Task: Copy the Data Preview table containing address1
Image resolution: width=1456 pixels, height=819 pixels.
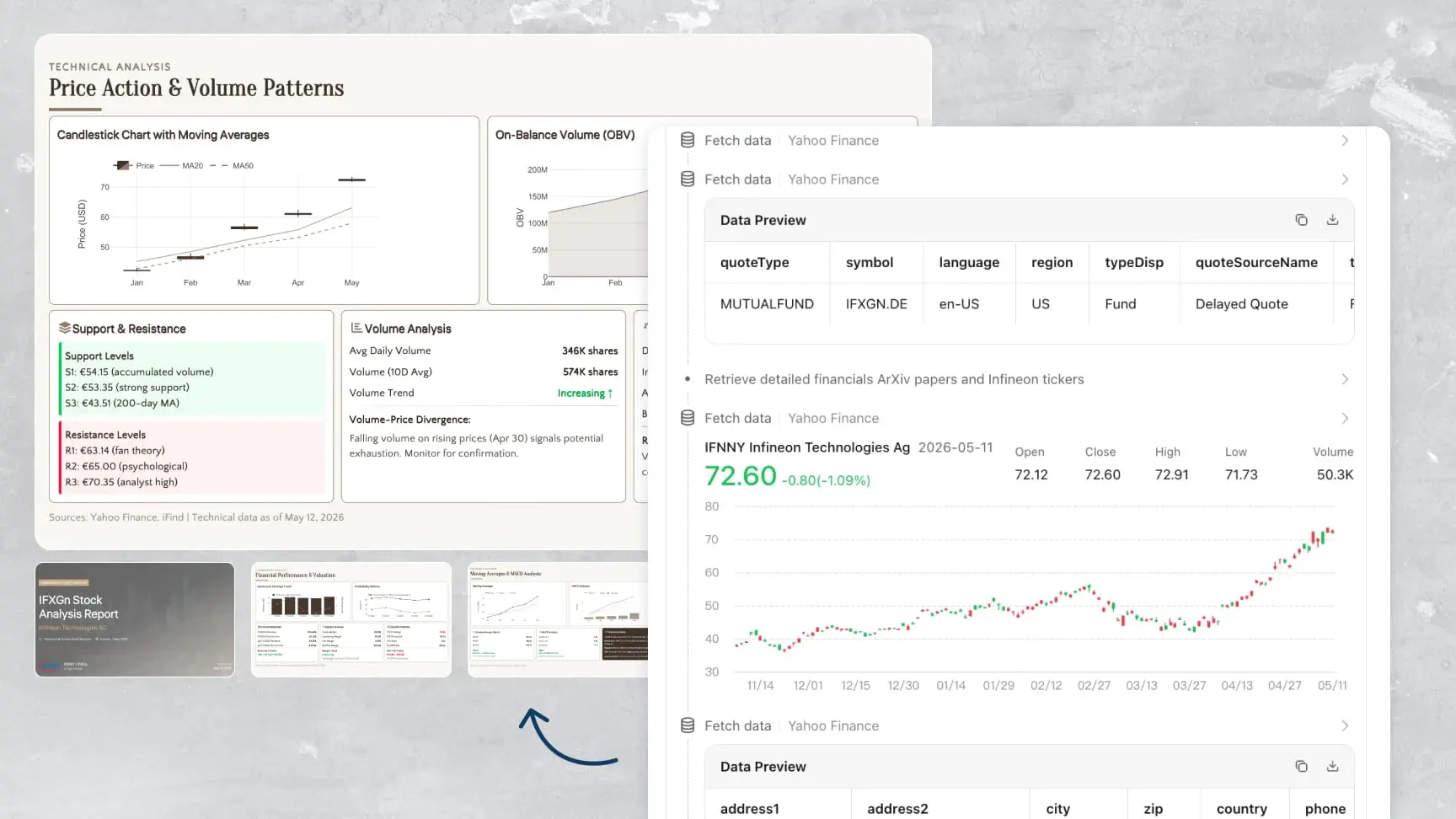Action: [1301, 766]
